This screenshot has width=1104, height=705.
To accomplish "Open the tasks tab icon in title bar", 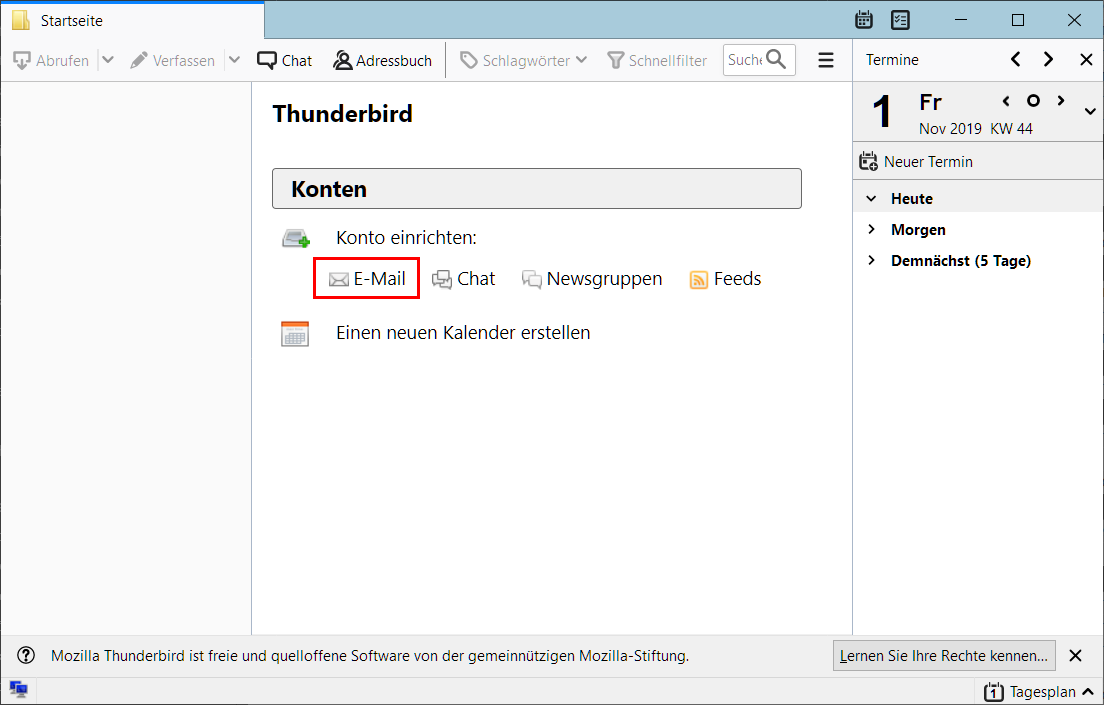I will 900,20.
